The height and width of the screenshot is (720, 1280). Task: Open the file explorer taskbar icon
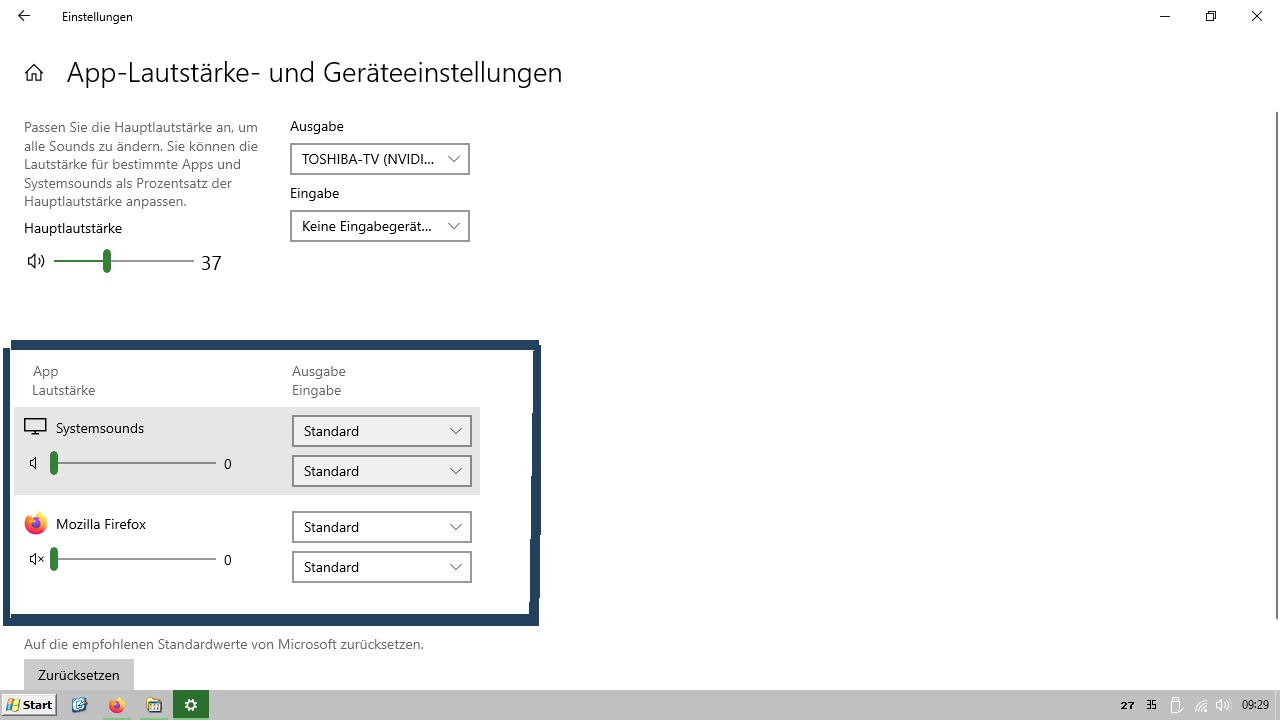click(154, 705)
